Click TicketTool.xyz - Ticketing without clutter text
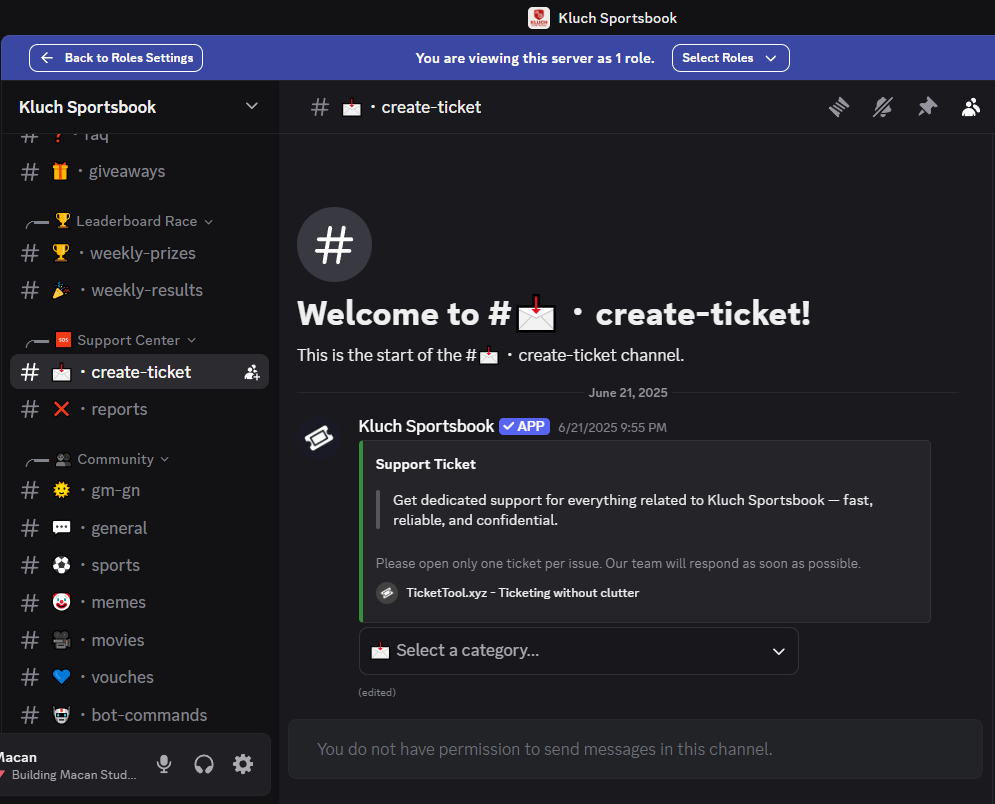Image resolution: width=995 pixels, height=804 pixels. [522, 593]
